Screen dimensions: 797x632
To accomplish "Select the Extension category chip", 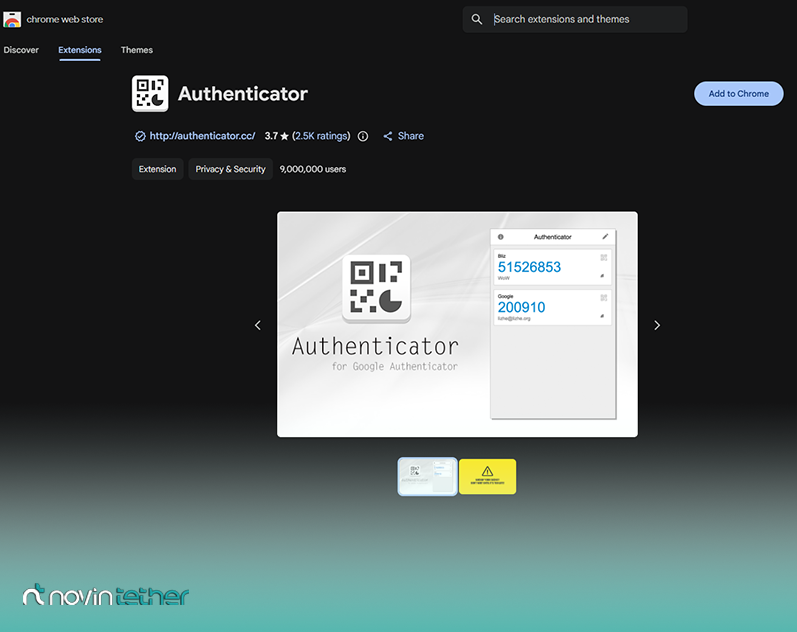I will [x=158, y=169].
